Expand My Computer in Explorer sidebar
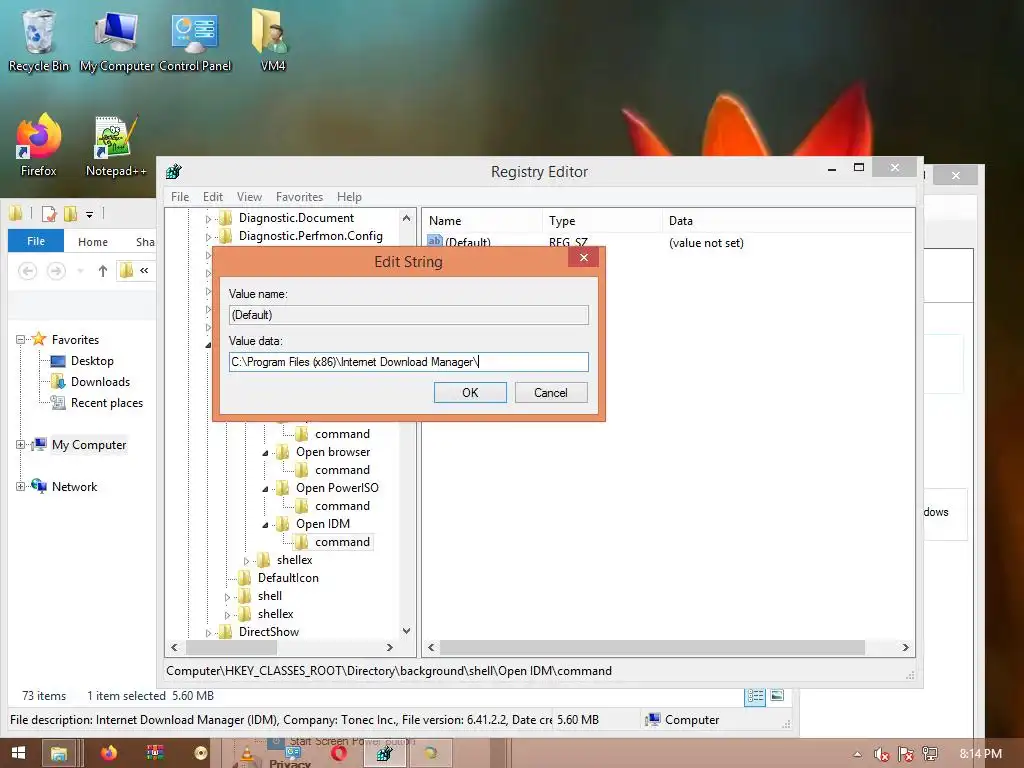 point(20,445)
